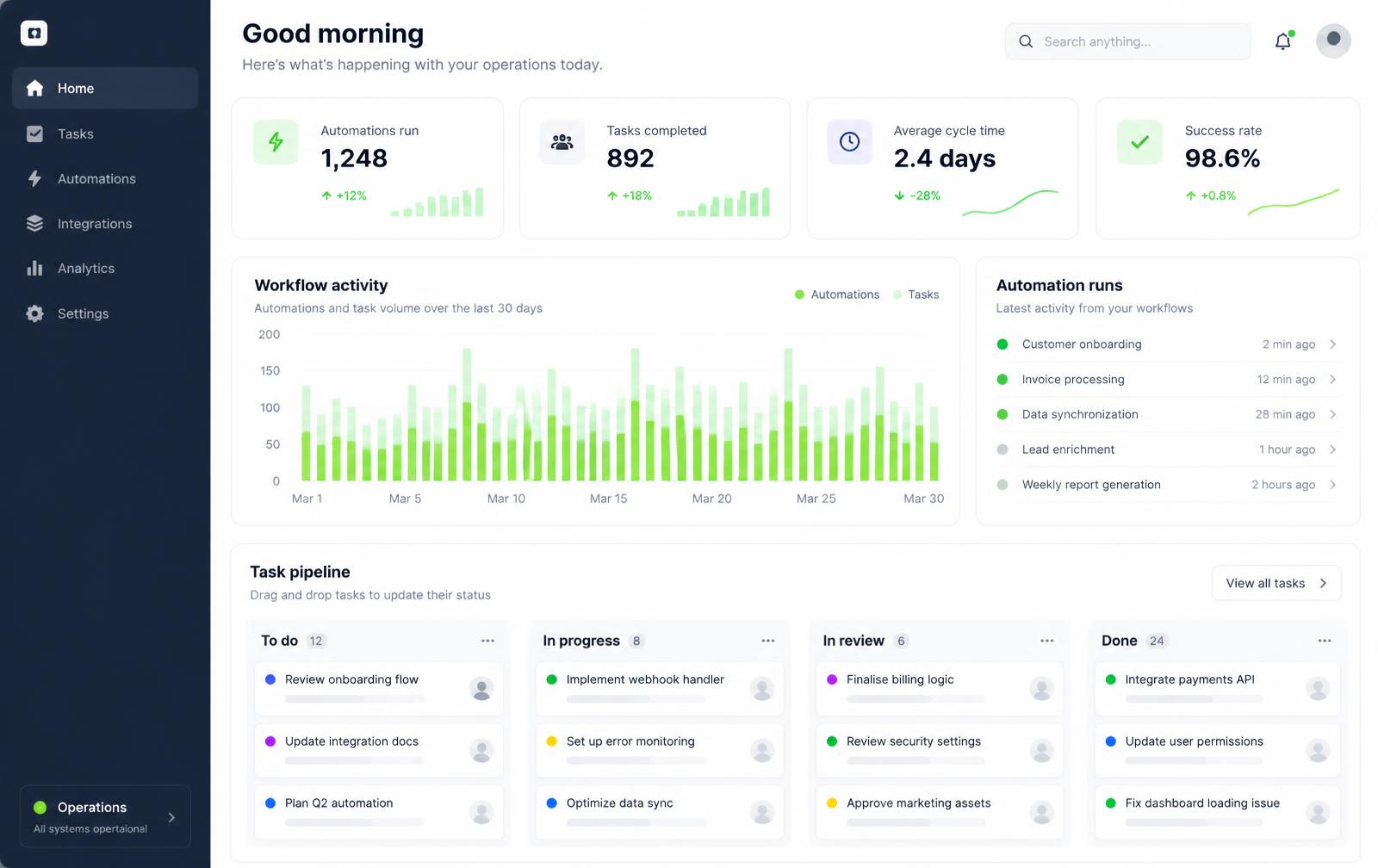The height and width of the screenshot is (868, 1378).
Task: Toggle Tasks series in chart legend
Action: click(916, 294)
